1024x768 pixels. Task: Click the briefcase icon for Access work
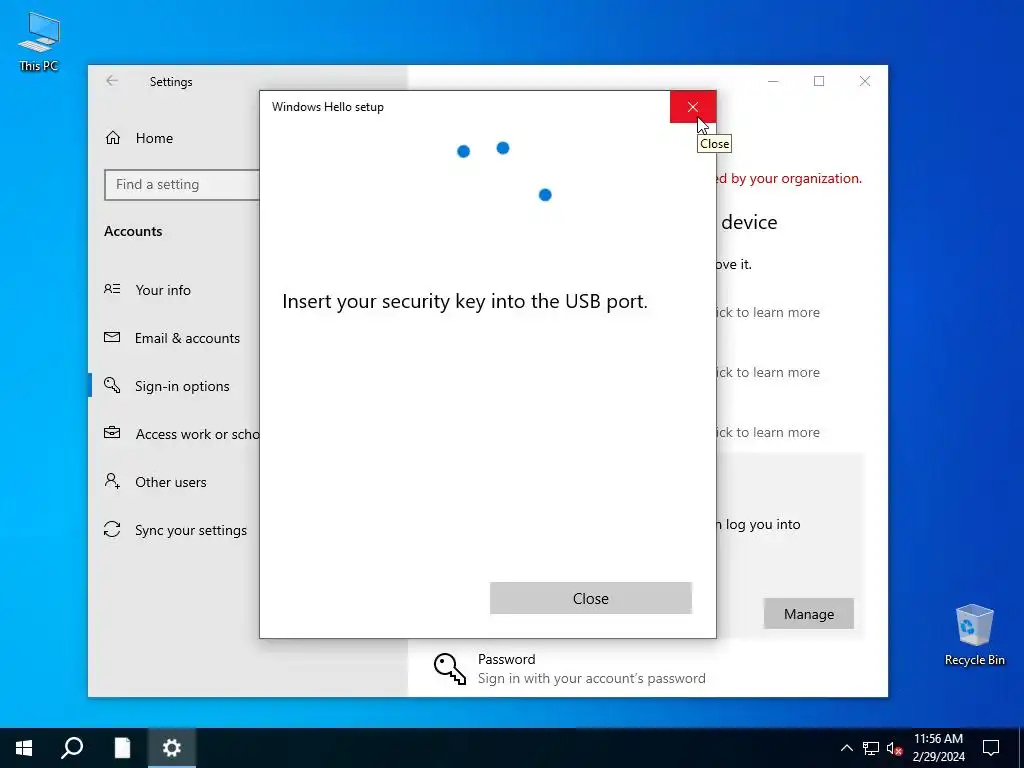coord(112,433)
